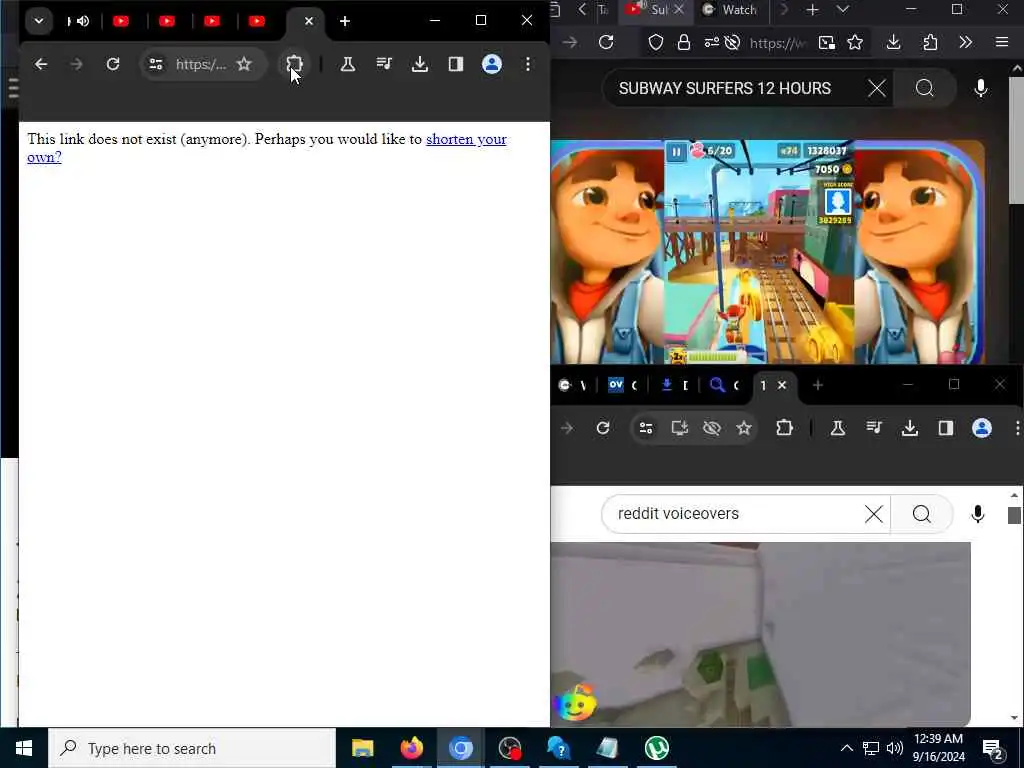Click the Subway Surfers gameplay video

coord(767,251)
